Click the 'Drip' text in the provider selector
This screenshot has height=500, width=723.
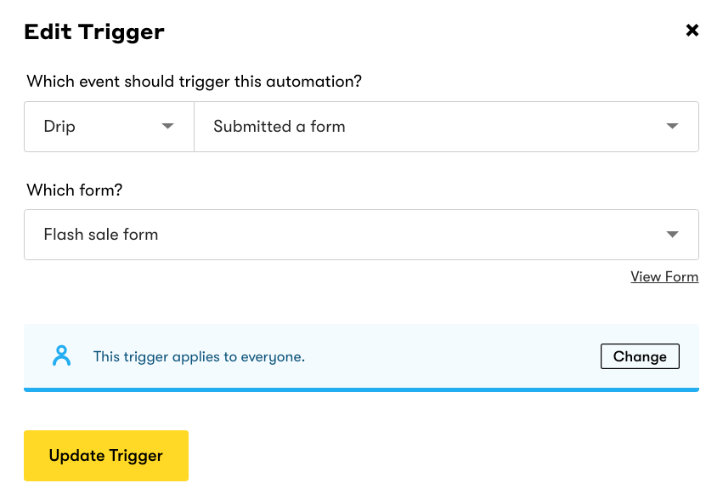[x=59, y=126]
